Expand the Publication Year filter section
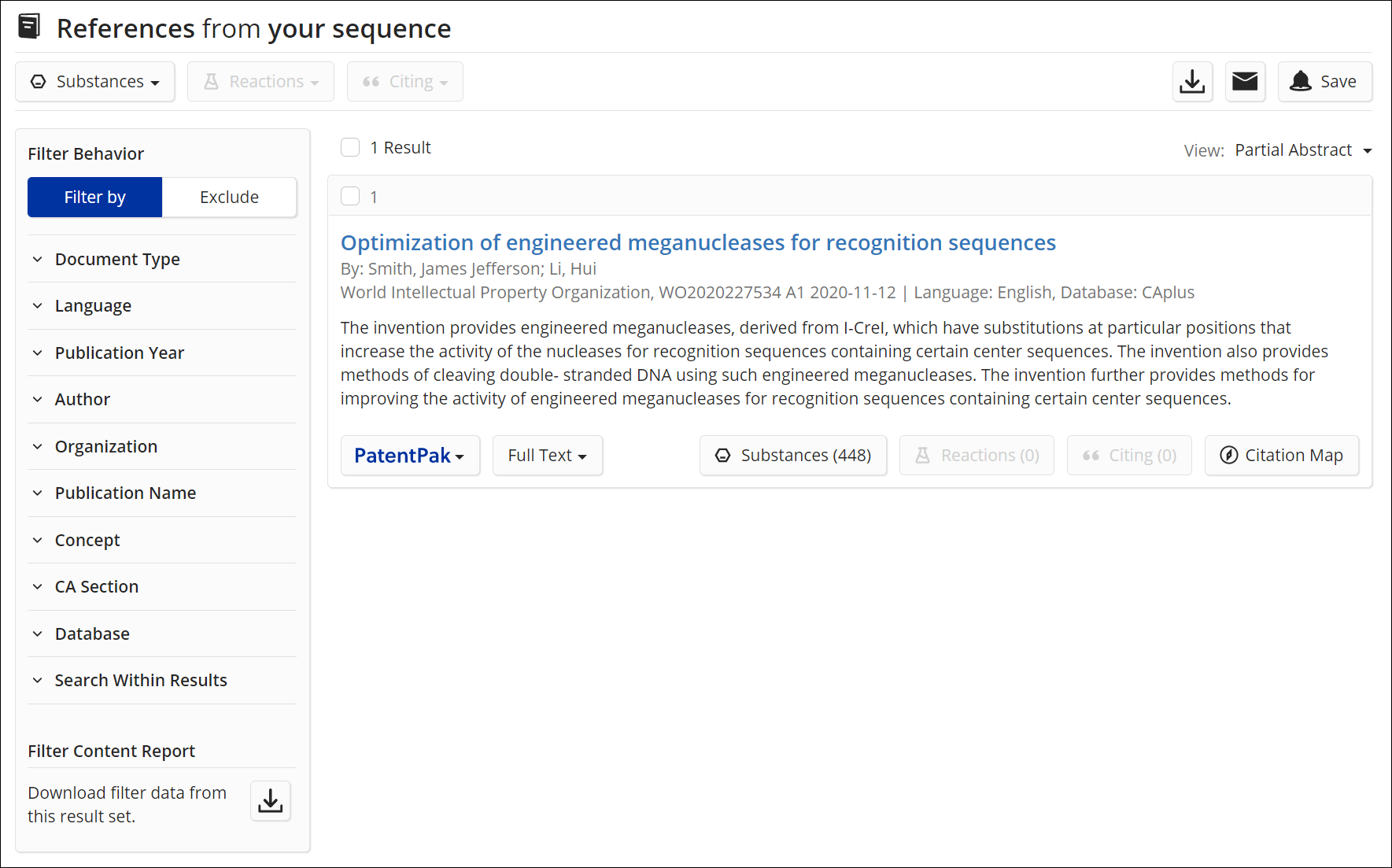 (119, 353)
